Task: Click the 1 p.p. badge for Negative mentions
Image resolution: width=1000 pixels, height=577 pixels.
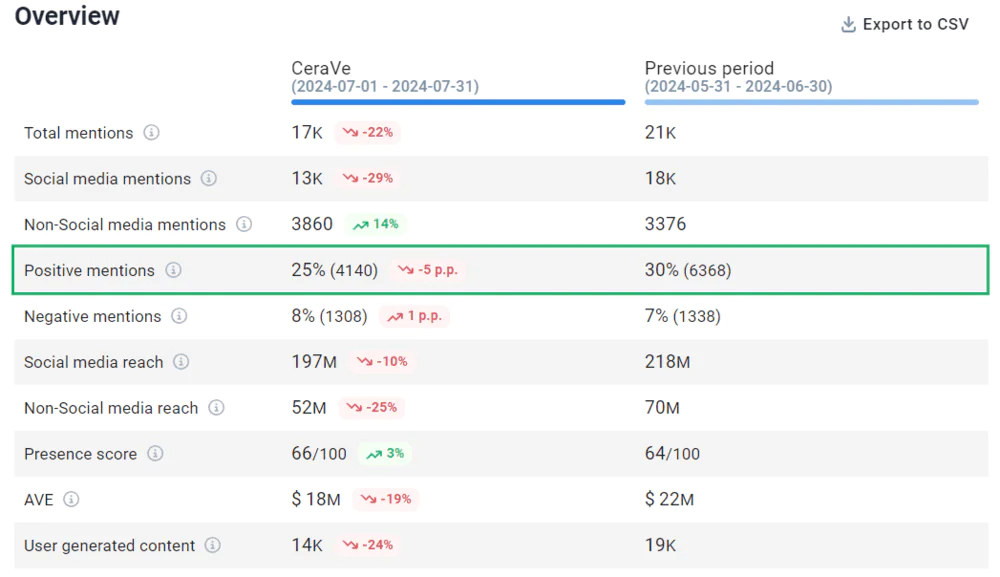Action: pyautogui.click(x=415, y=316)
